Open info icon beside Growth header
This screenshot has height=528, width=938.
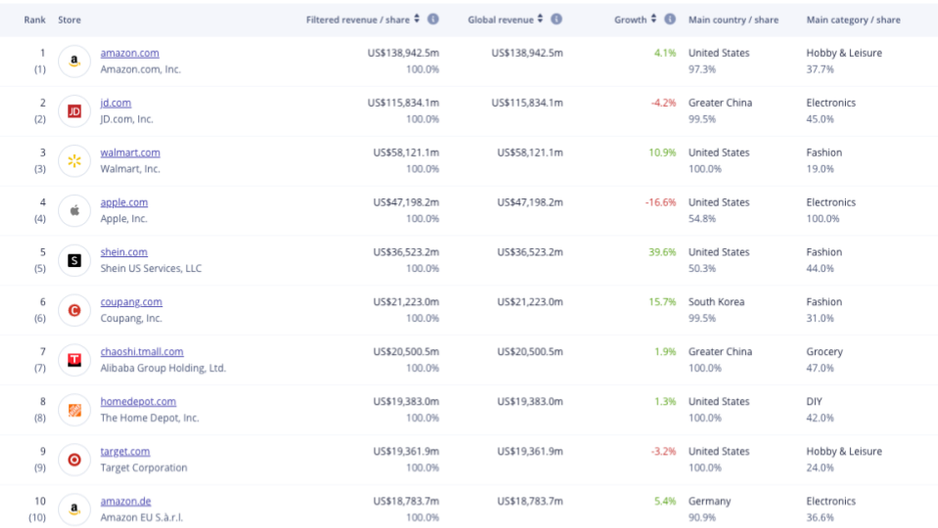click(x=670, y=19)
